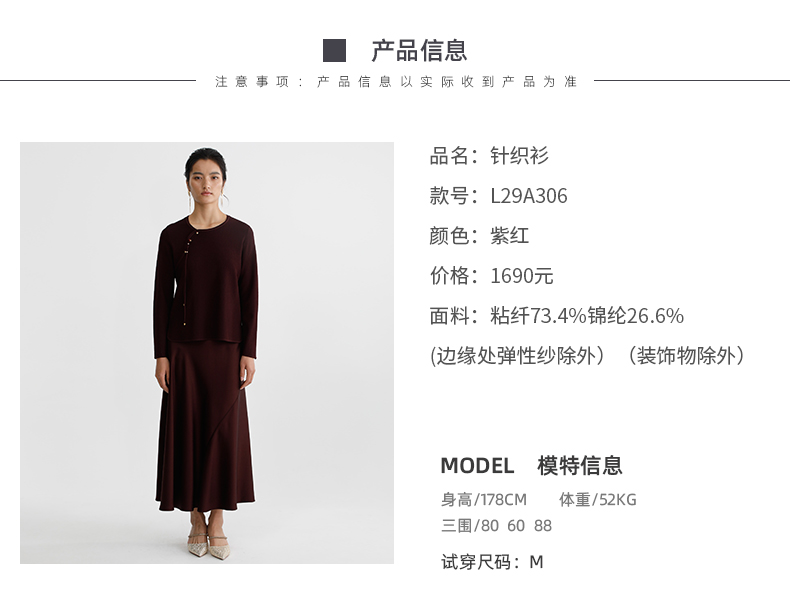Click the try-on size 试穿尺码 M
The width and height of the screenshot is (790, 613).
click(492, 562)
